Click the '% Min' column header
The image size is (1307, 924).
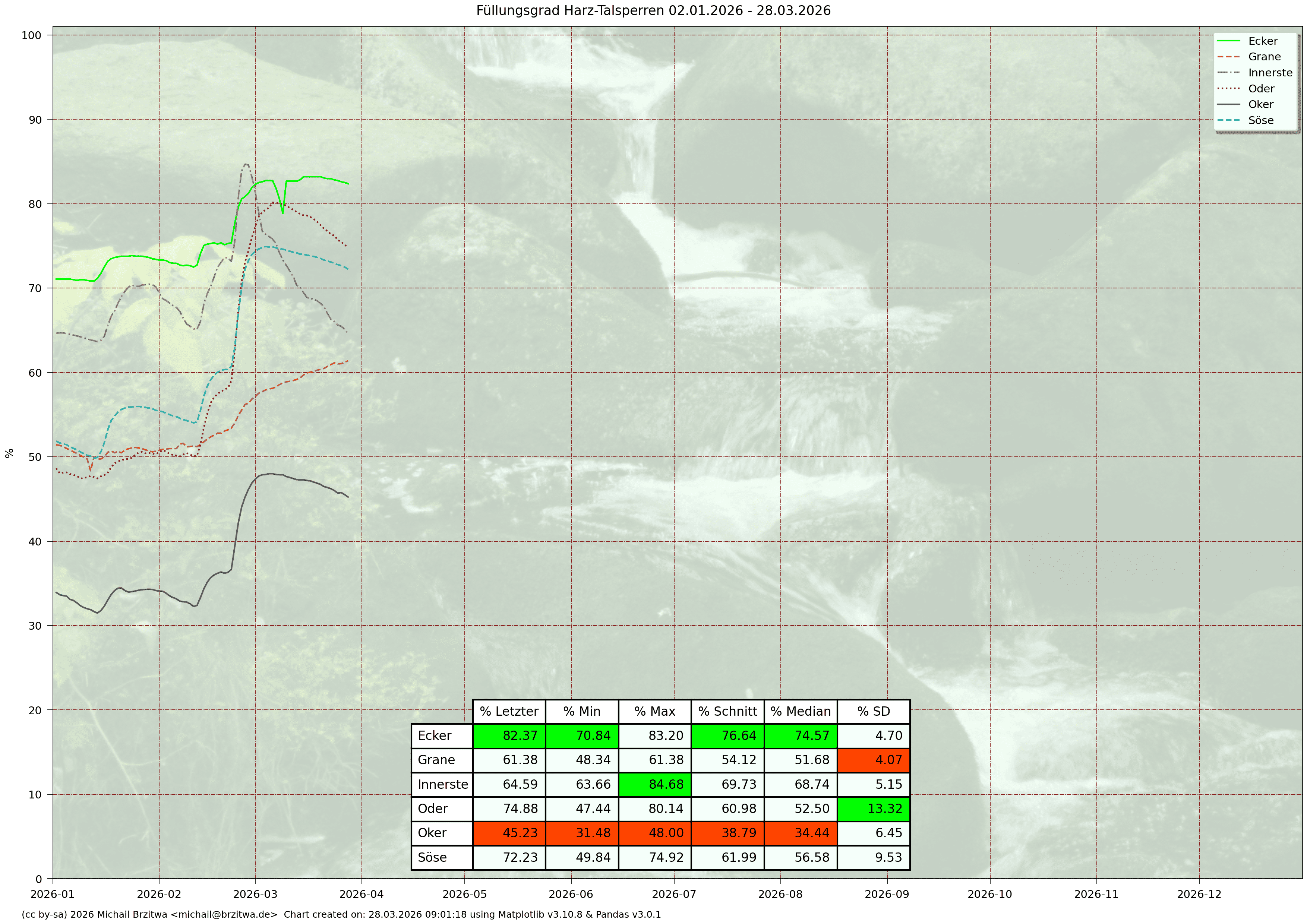(x=582, y=711)
